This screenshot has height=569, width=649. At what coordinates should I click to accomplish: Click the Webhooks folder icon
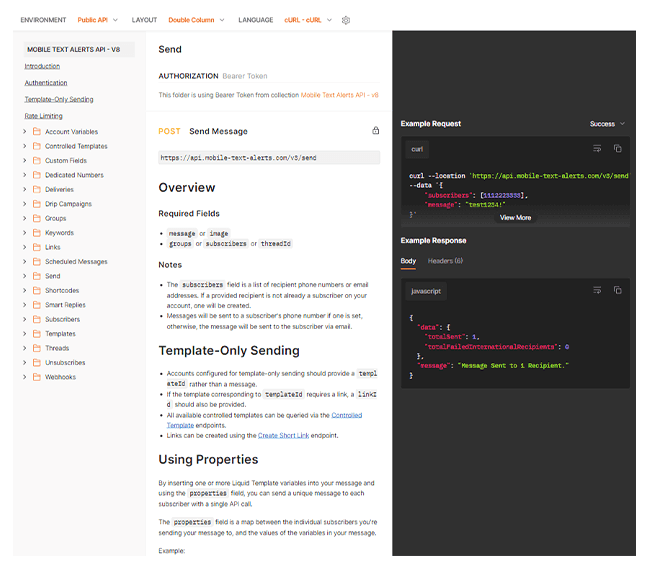[37, 377]
